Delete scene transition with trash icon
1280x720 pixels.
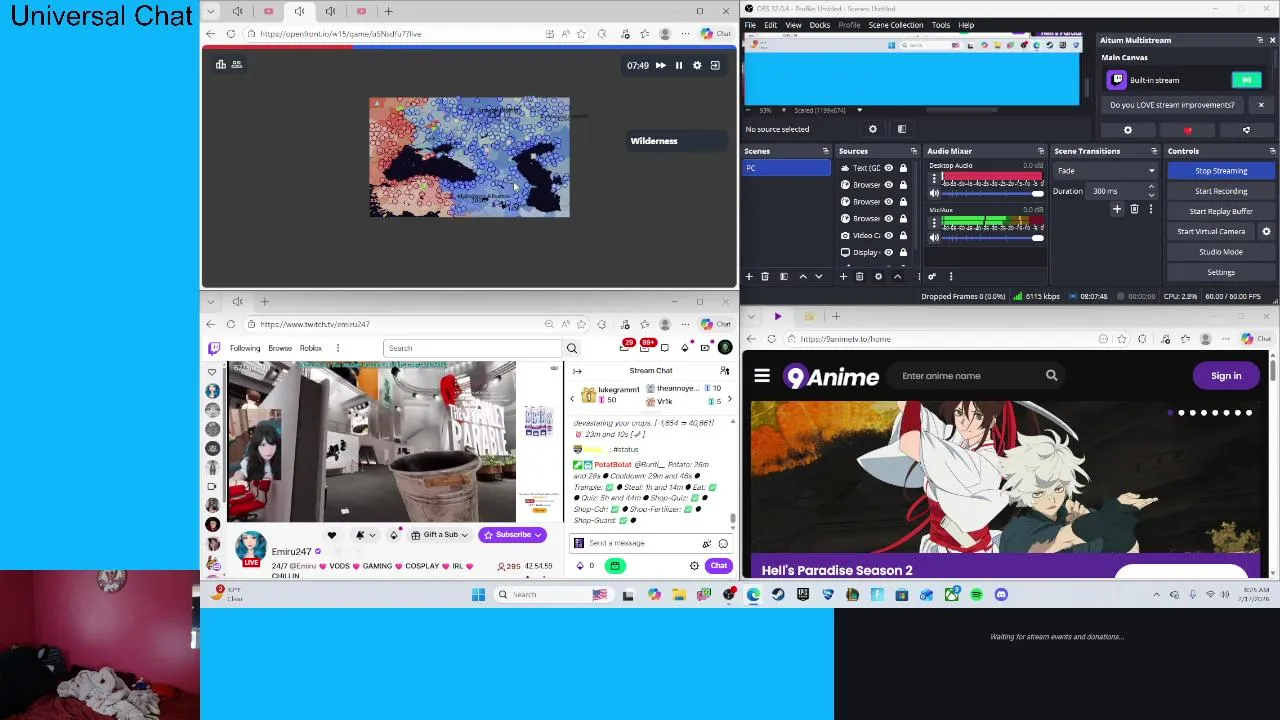pyautogui.click(x=1134, y=209)
